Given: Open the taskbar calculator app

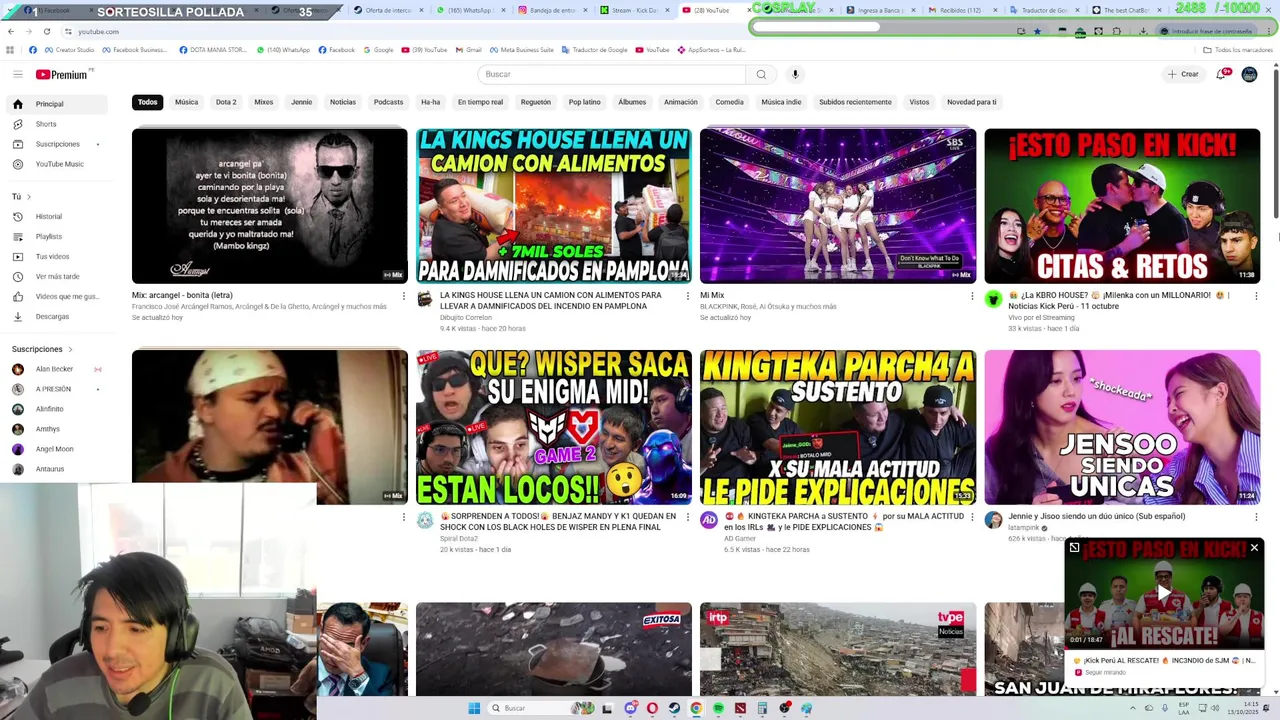Looking at the screenshot, I should coord(762,708).
